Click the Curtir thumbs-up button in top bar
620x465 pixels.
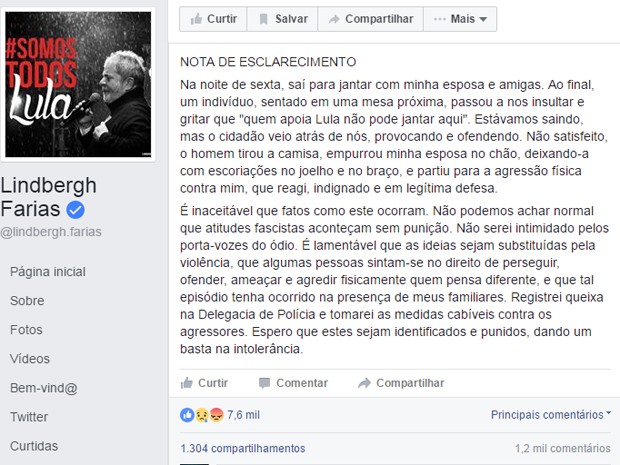[x=213, y=19]
